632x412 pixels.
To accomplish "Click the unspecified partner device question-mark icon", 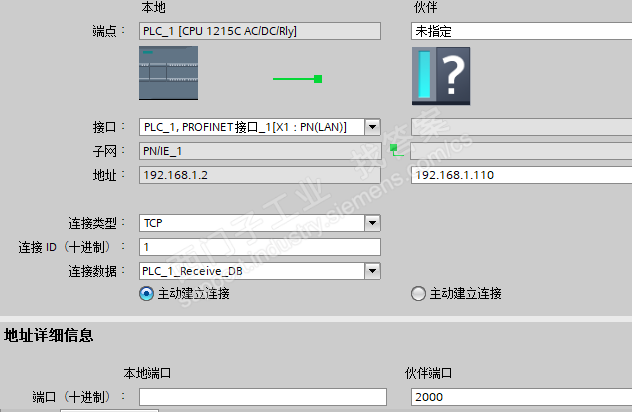I will click(441, 76).
